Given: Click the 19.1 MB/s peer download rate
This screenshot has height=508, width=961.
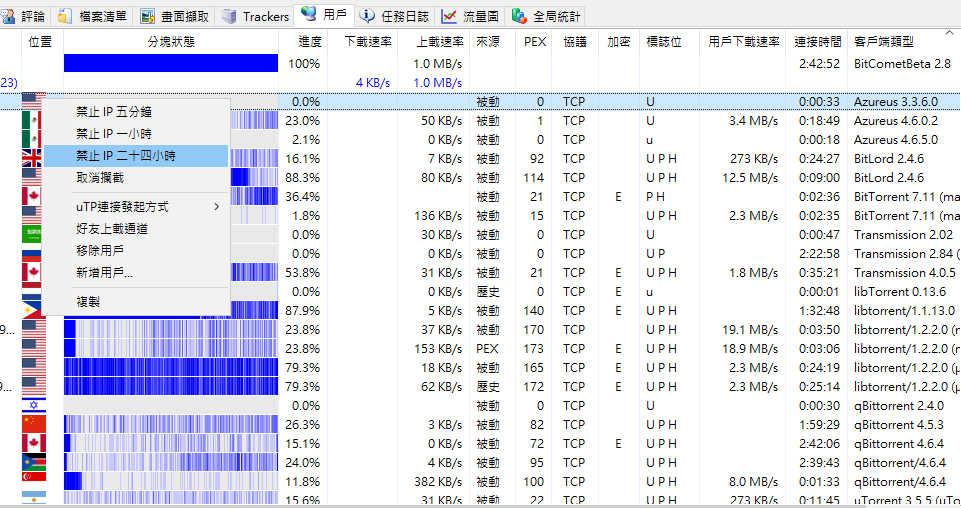Looking at the screenshot, I should (750, 330).
